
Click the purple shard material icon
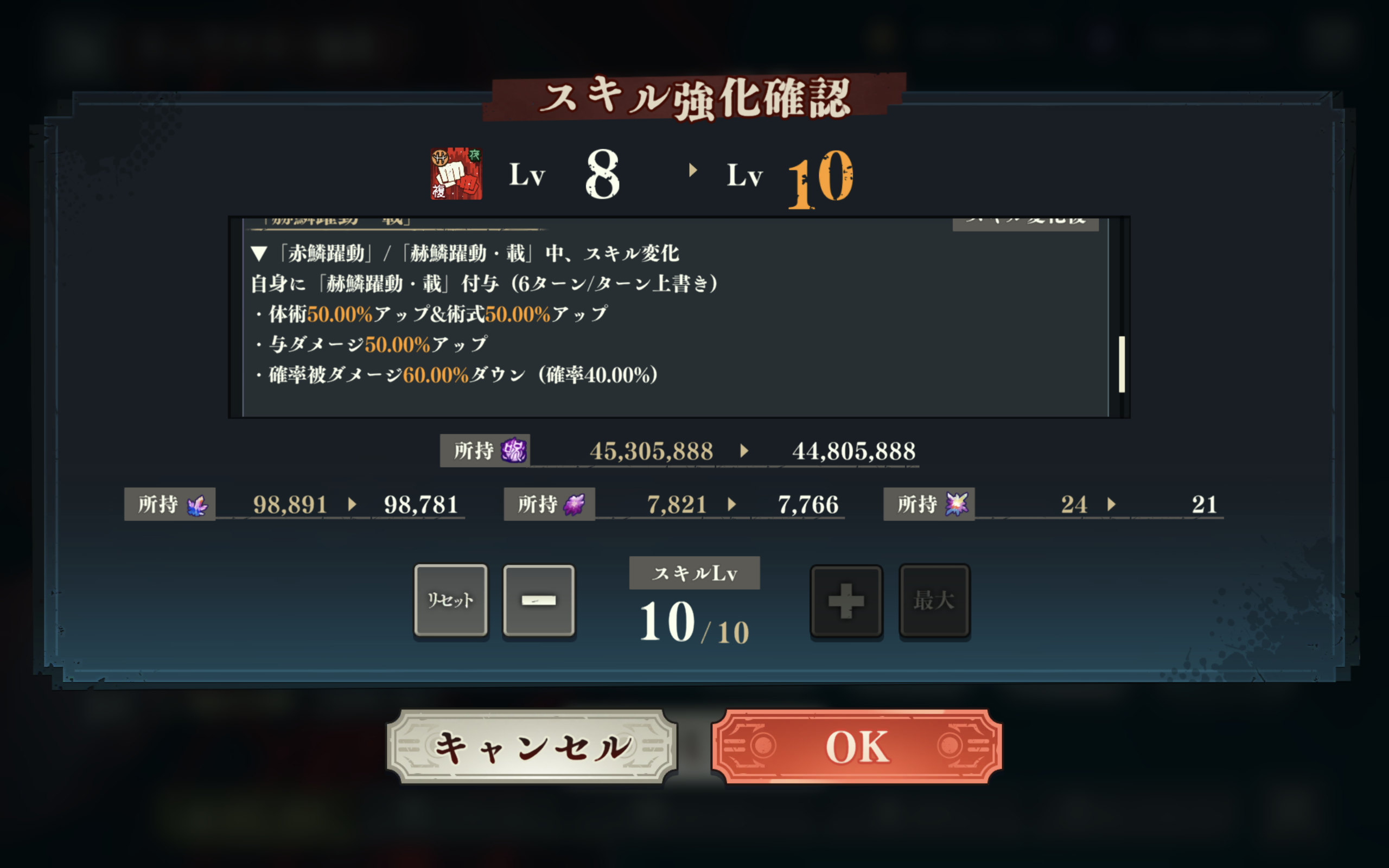574,505
